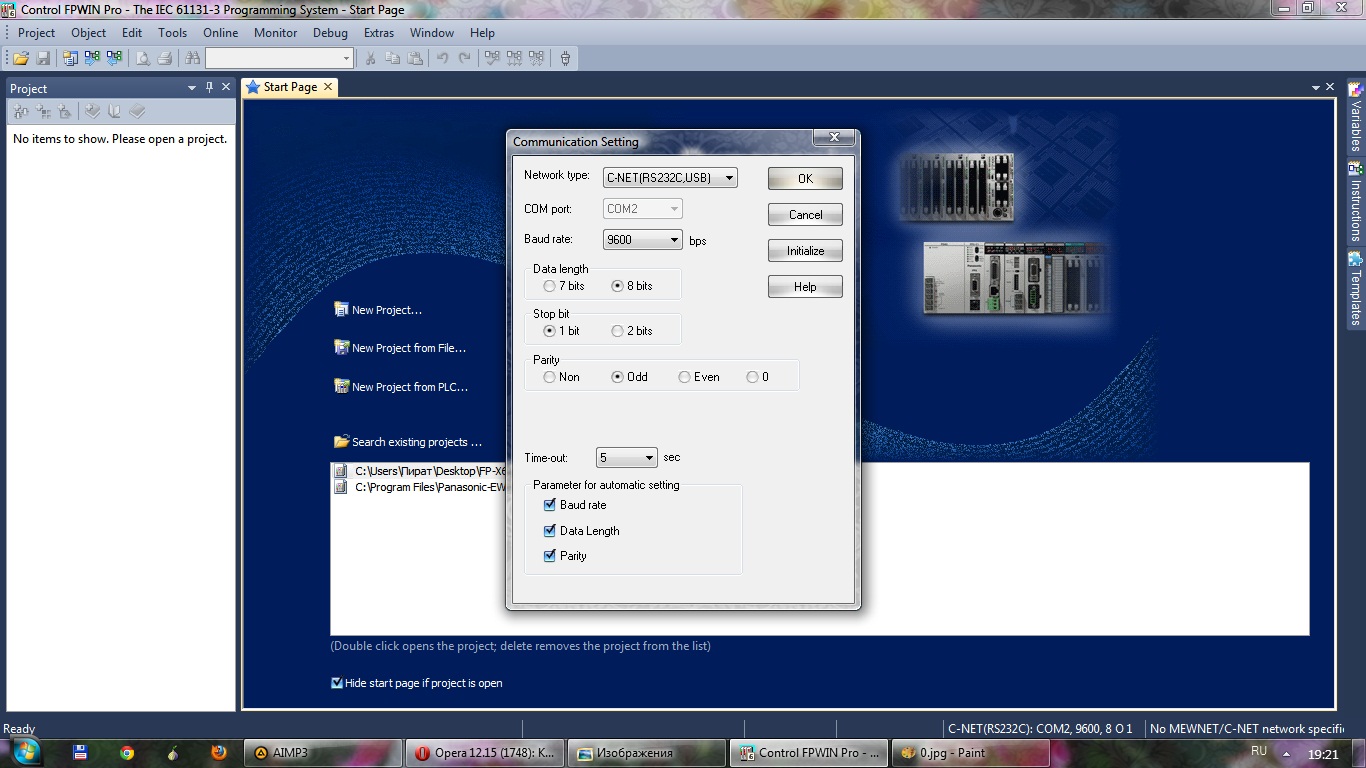Open the Online menu
1366x768 pixels.
(x=220, y=33)
